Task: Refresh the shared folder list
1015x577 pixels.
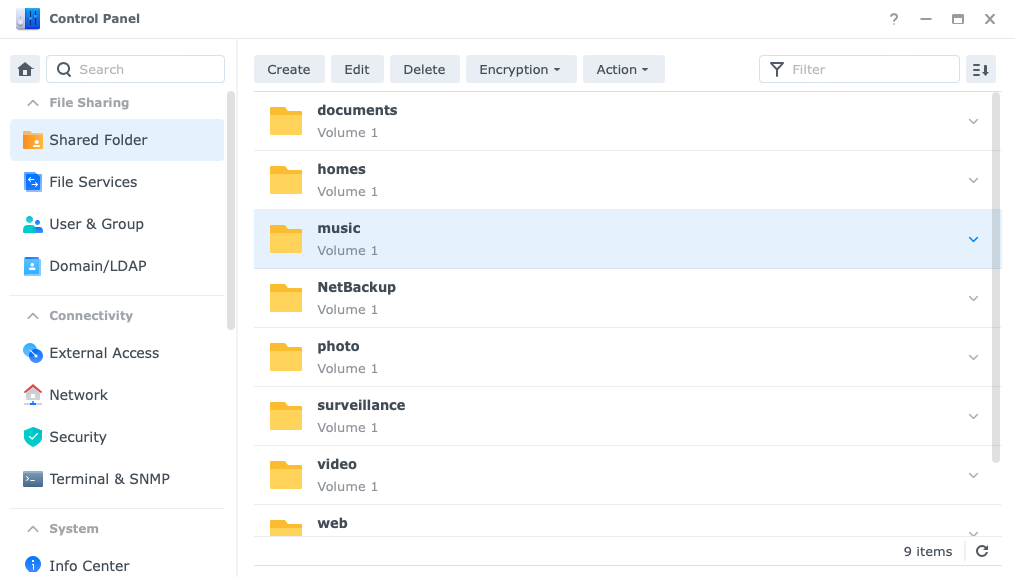Action: coord(981,551)
